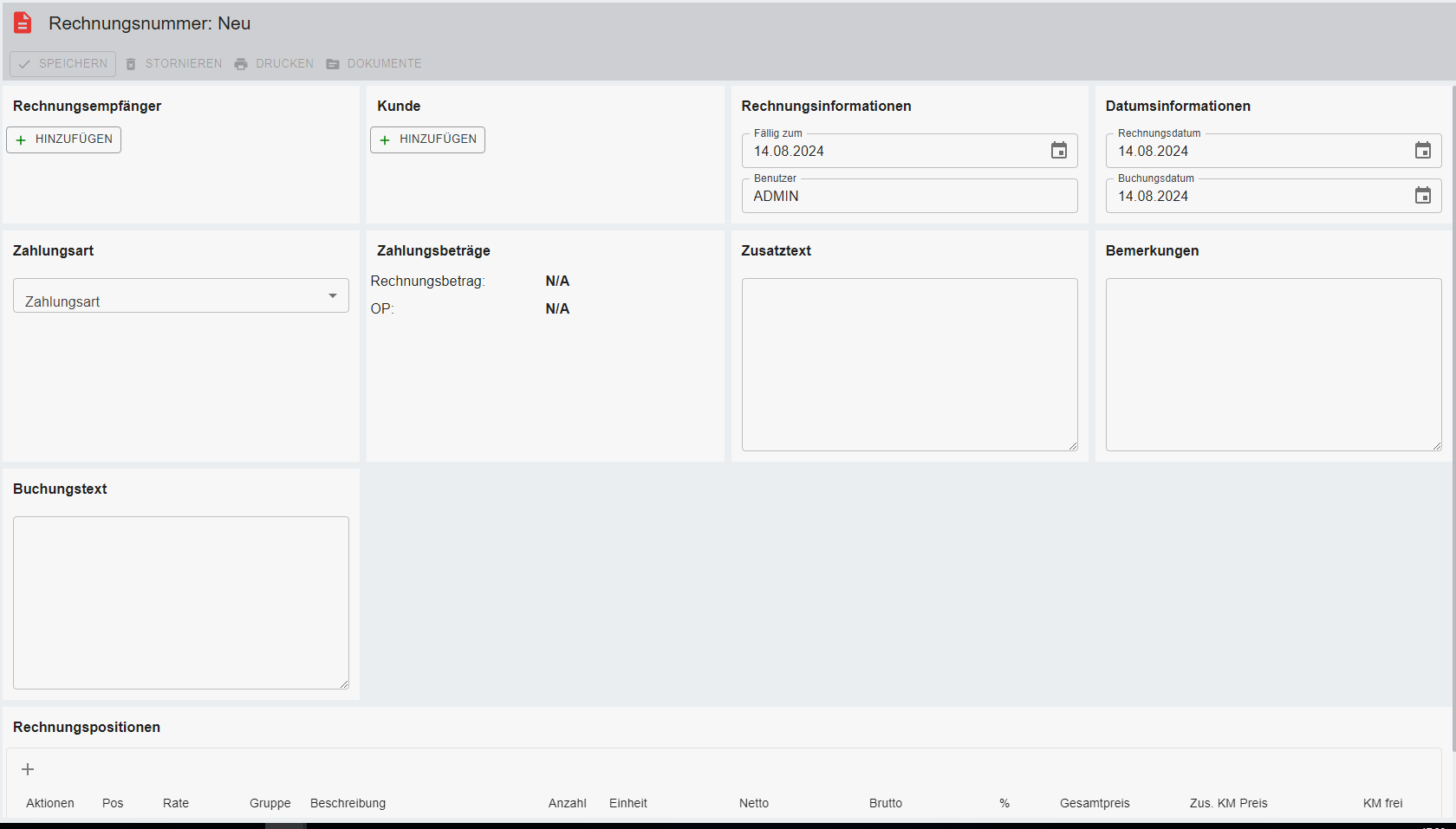Screen dimensions: 1456x829
Task: Click the red invoice document icon
Action: pos(23,23)
